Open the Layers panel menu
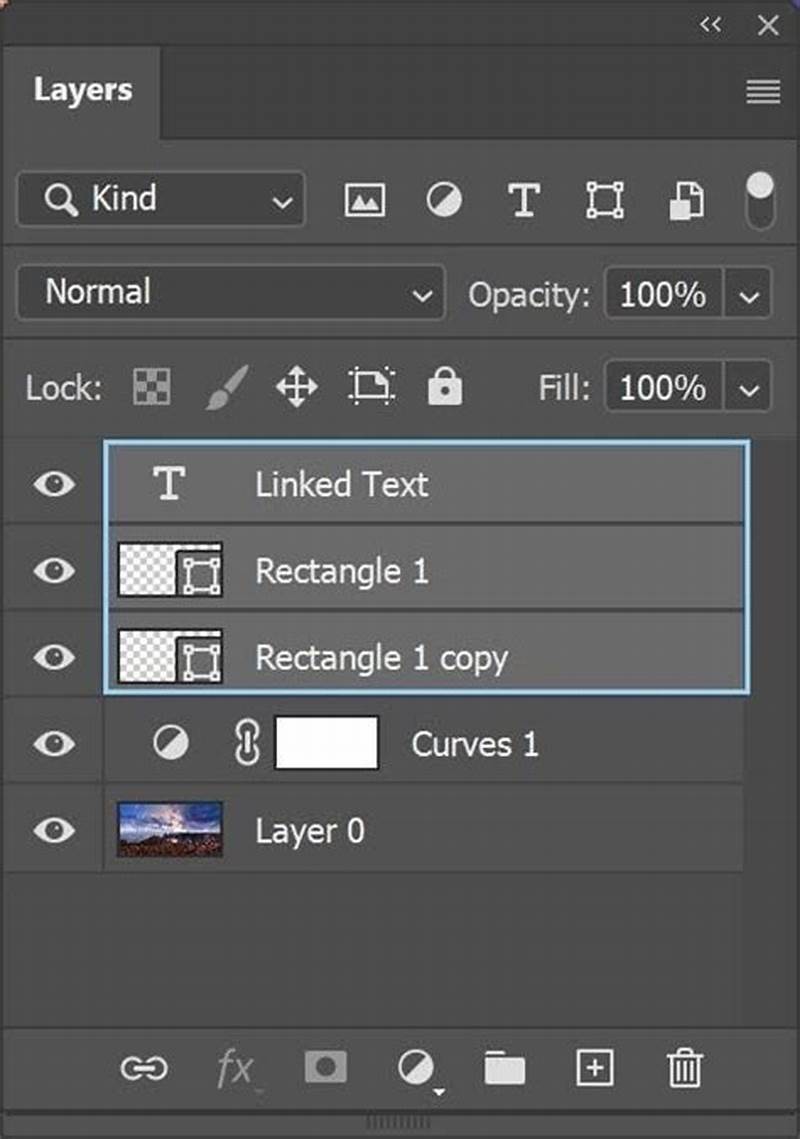This screenshot has width=800, height=1139. [x=762, y=91]
